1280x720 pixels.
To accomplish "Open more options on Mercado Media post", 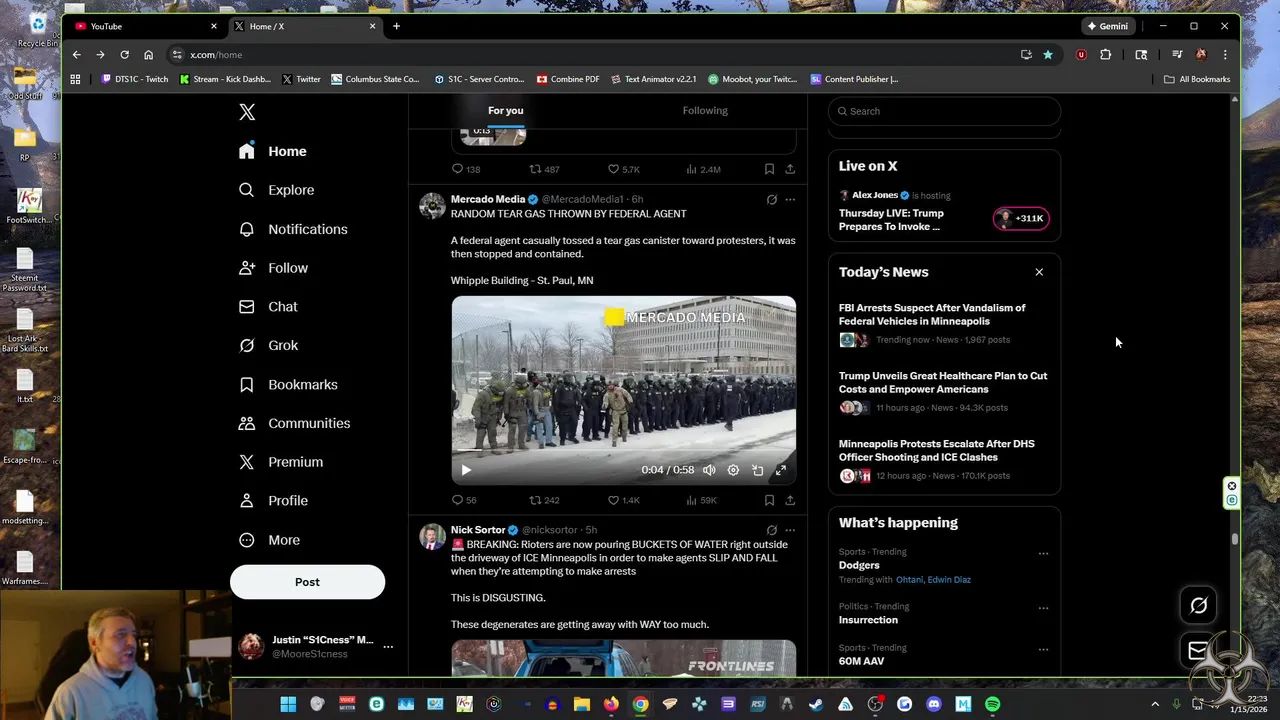I will coord(790,200).
